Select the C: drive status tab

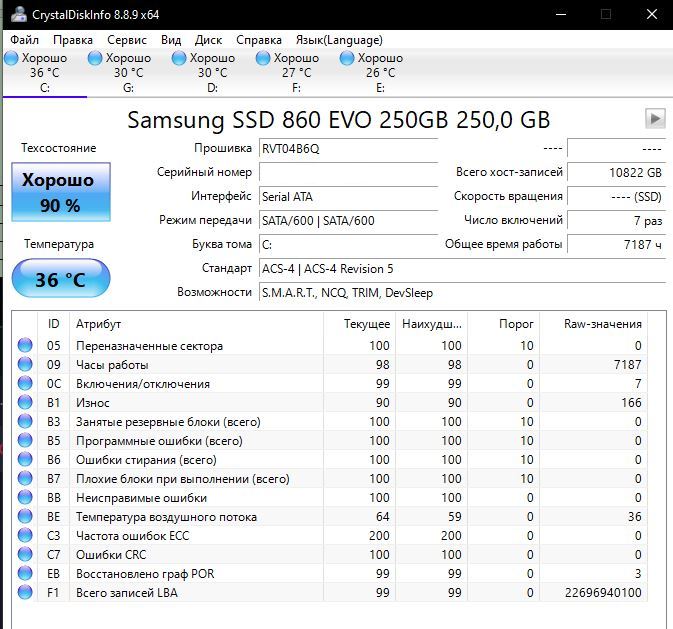point(45,73)
